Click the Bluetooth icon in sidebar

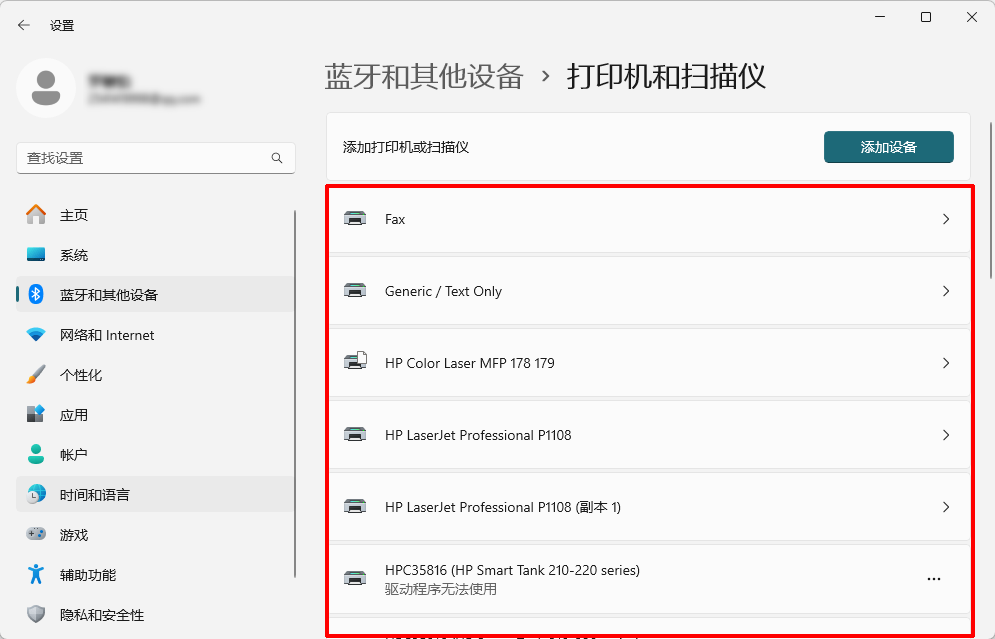tap(36, 294)
